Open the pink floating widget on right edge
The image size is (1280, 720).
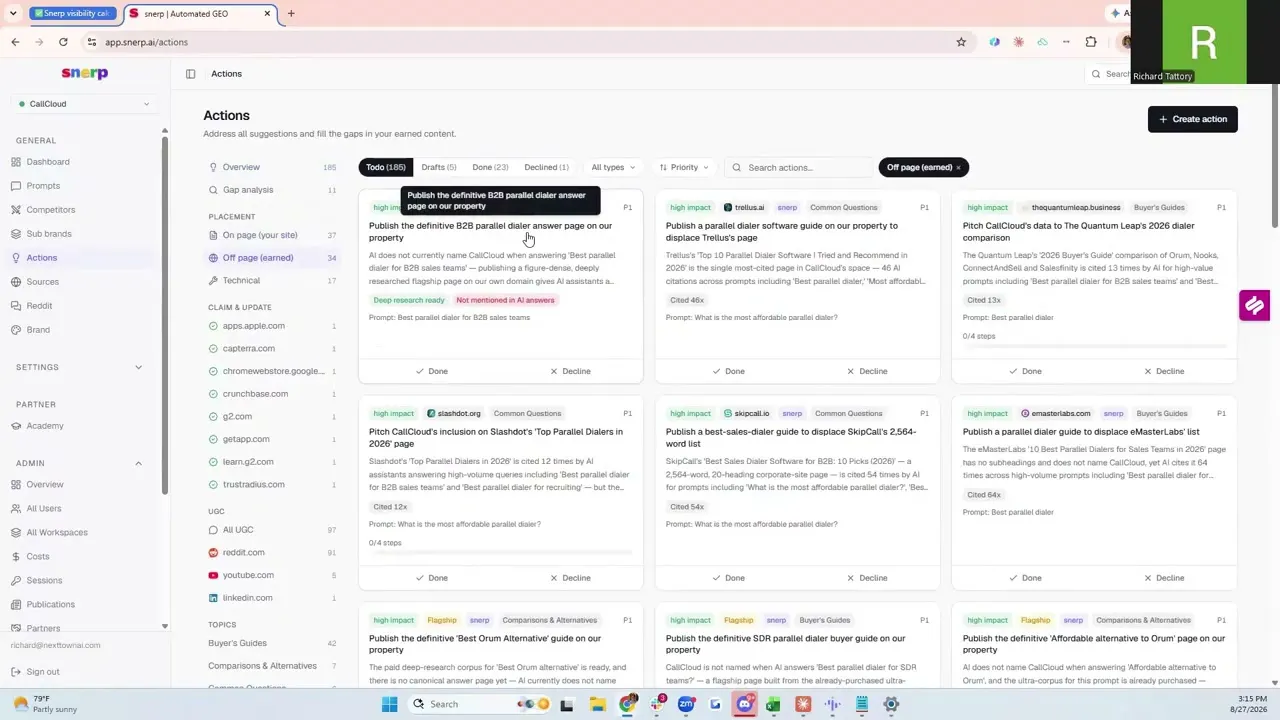pos(1254,305)
